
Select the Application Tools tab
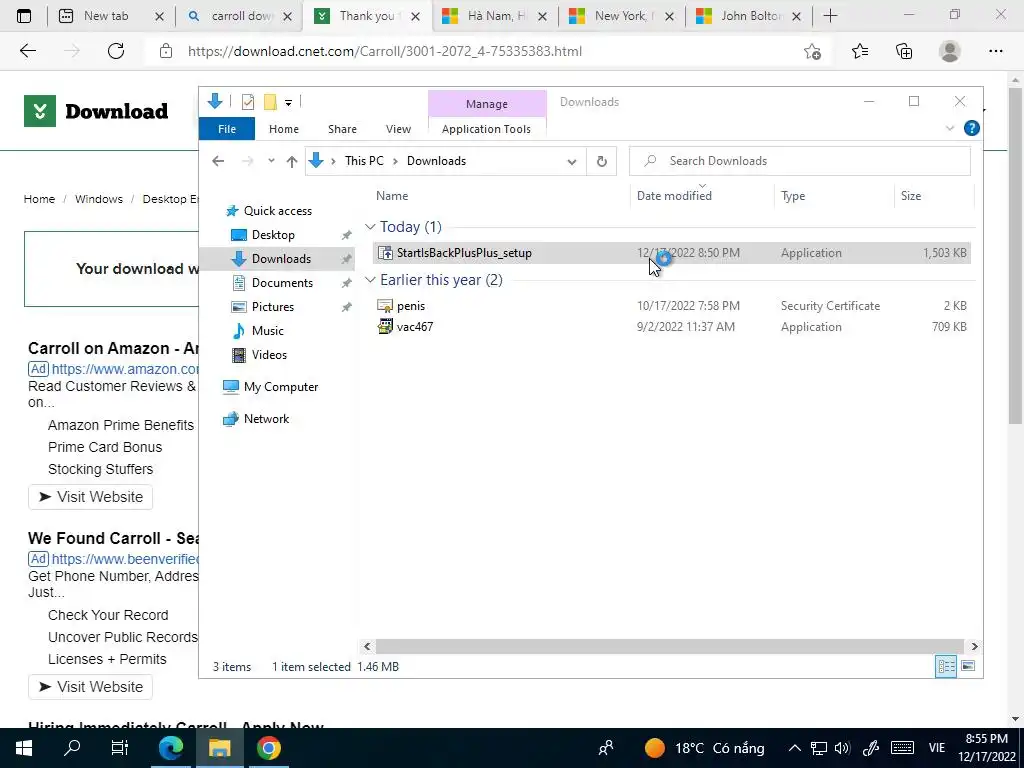(x=486, y=129)
